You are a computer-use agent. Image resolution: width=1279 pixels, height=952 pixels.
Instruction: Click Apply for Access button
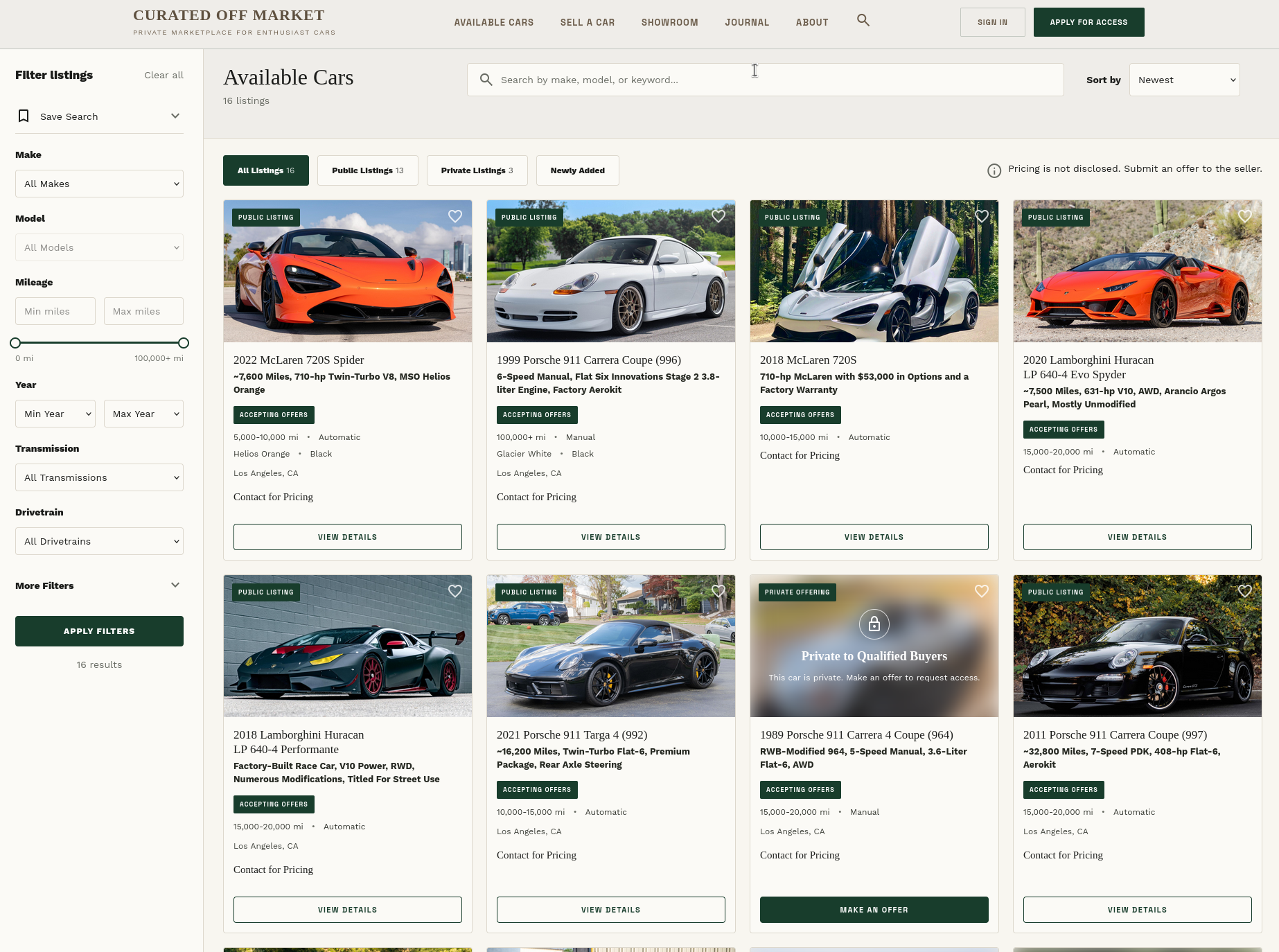coord(1088,22)
